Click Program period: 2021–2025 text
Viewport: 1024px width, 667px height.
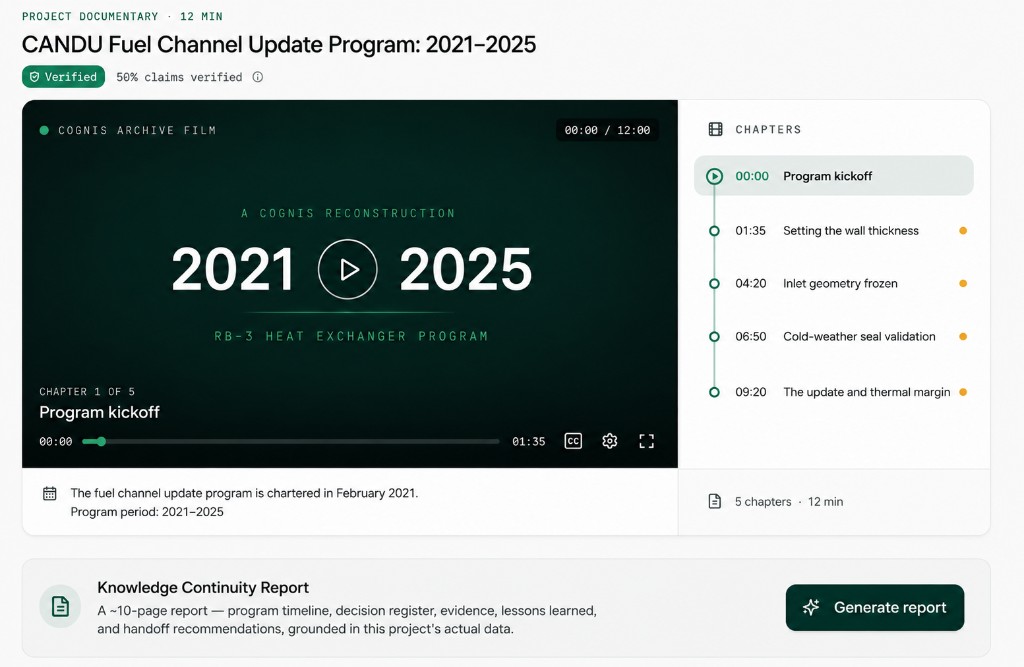(147, 512)
